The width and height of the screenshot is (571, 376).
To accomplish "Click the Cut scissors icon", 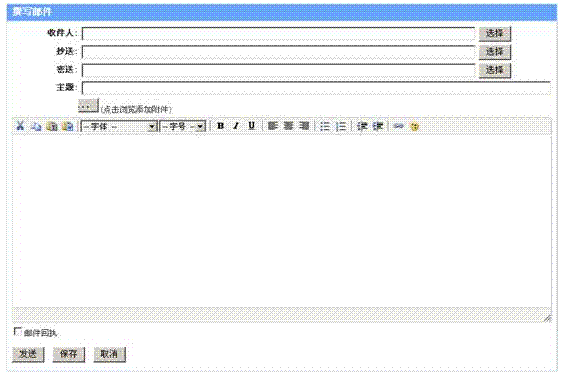I will pos(20,126).
